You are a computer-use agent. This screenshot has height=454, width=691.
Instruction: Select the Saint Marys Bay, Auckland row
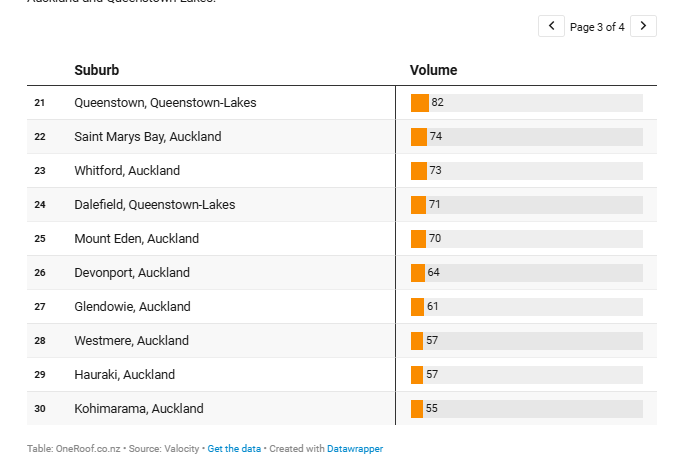pyautogui.click(x=147, y=137)
